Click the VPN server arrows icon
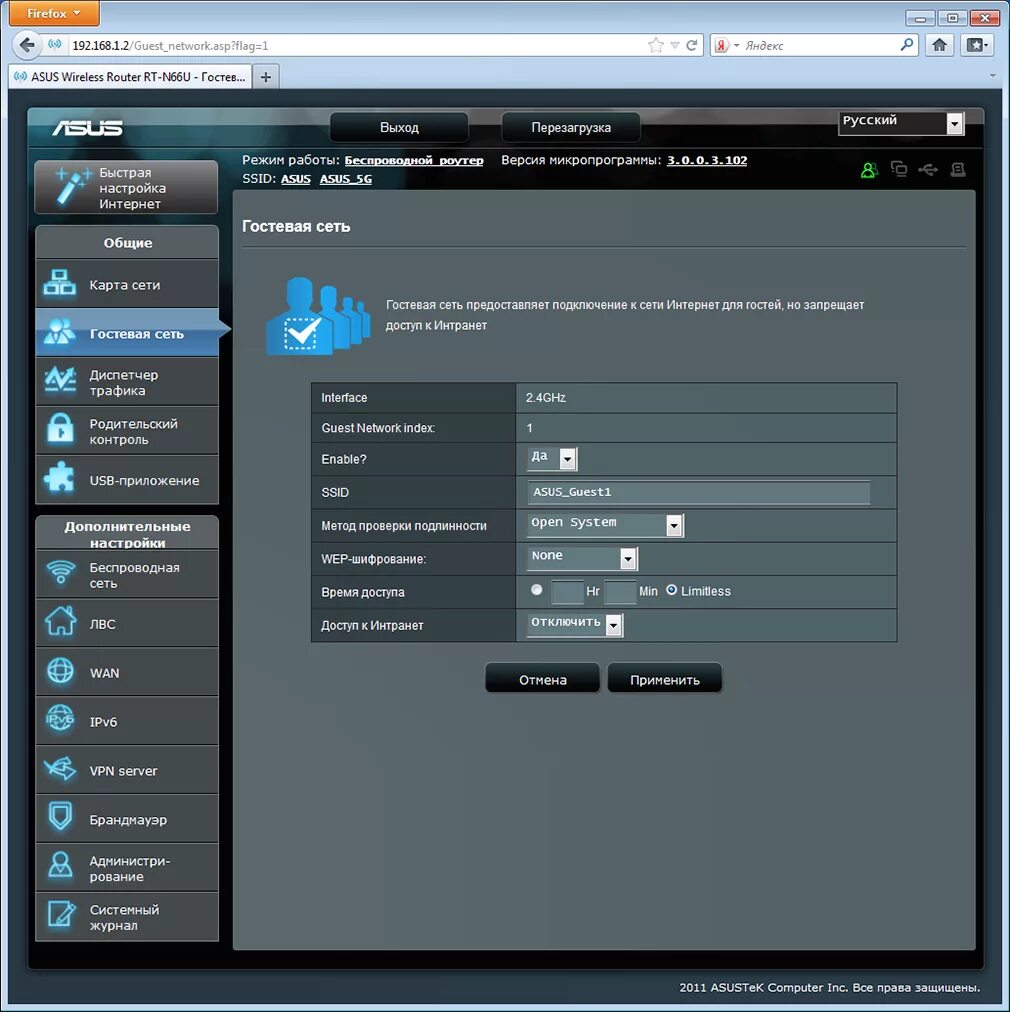Image resolution: width=1010 pixels, height=1012 pixels. point(61,769)
